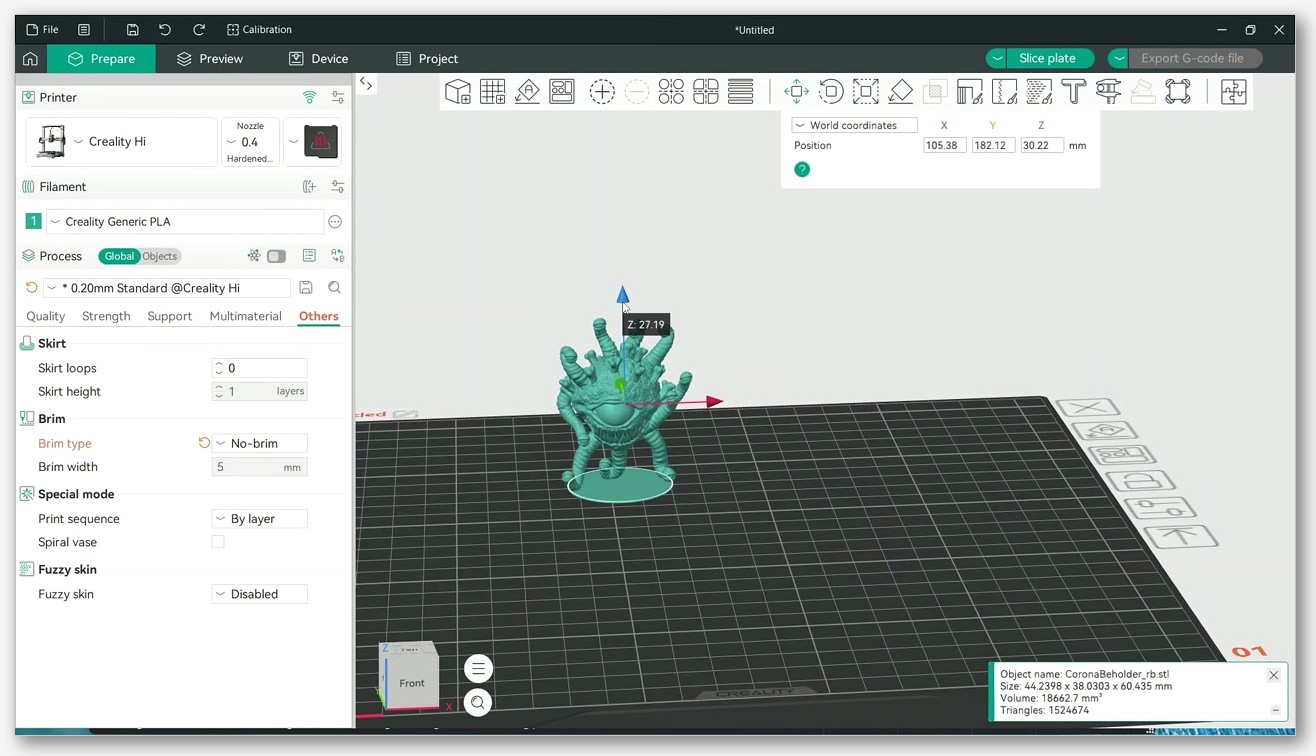1316x756 pixels.
Task: Open the Fuzzy skin Disabled dropdown
Action: [260, 594]
